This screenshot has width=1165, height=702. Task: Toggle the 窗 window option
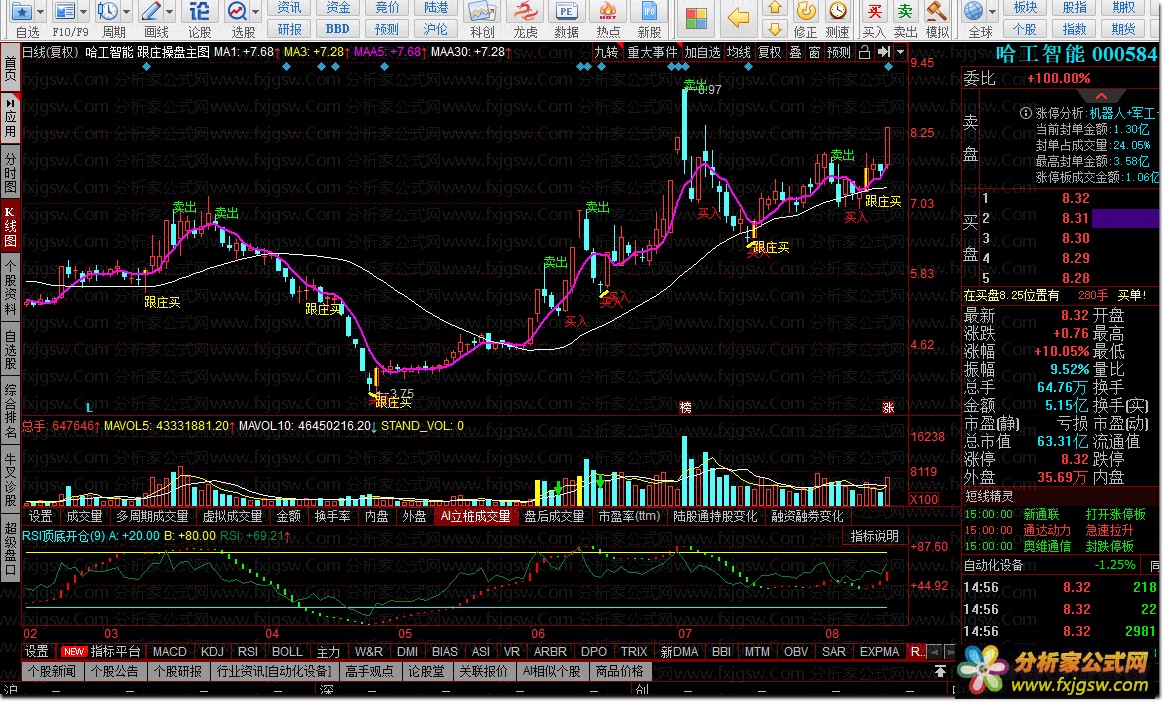click(x=814, y=52)
